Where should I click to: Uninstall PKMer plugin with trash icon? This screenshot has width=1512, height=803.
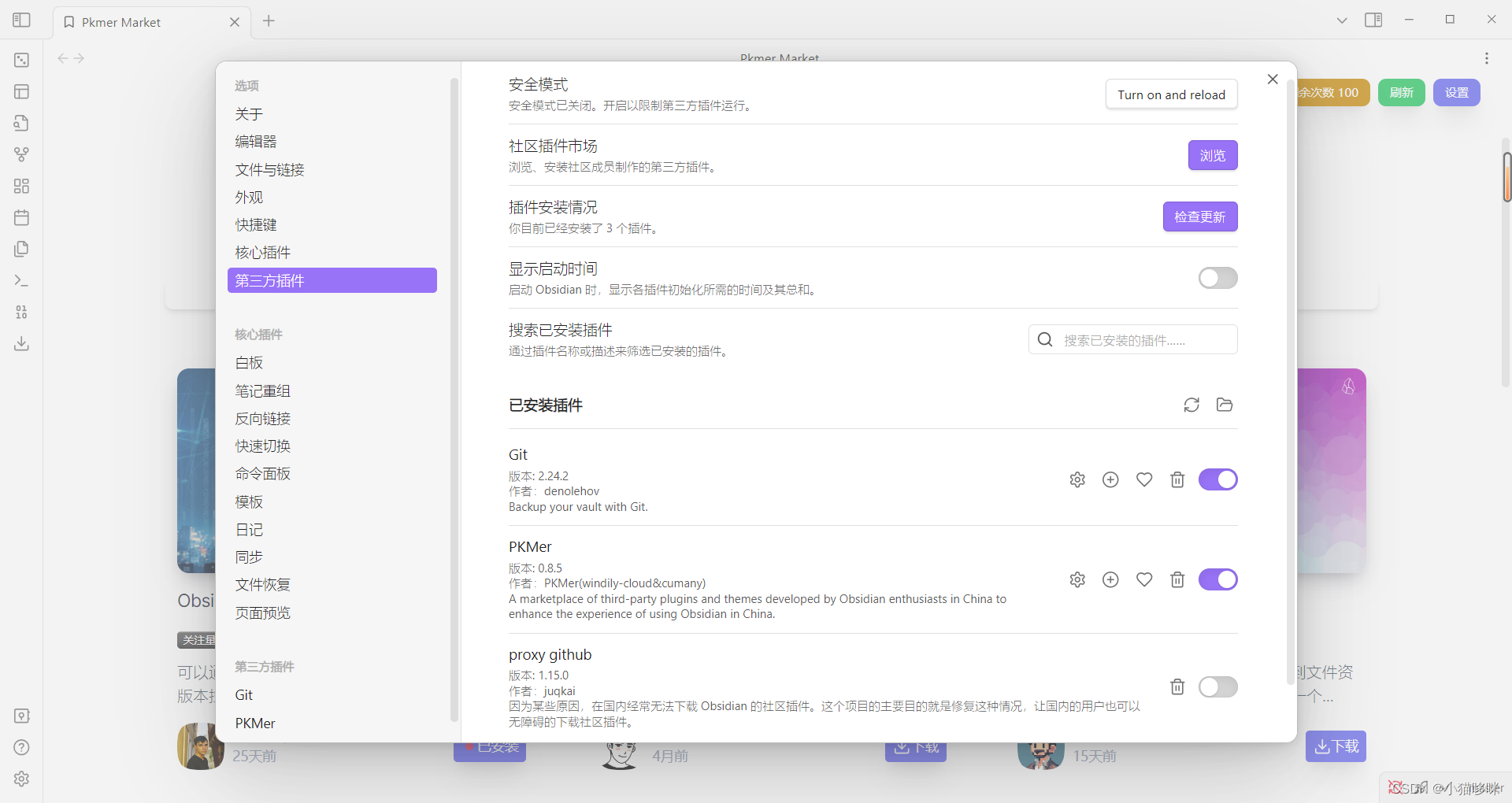[1177, 579]
